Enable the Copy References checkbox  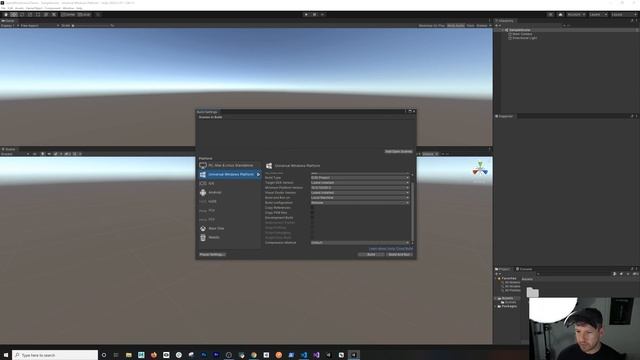point(313,207)
